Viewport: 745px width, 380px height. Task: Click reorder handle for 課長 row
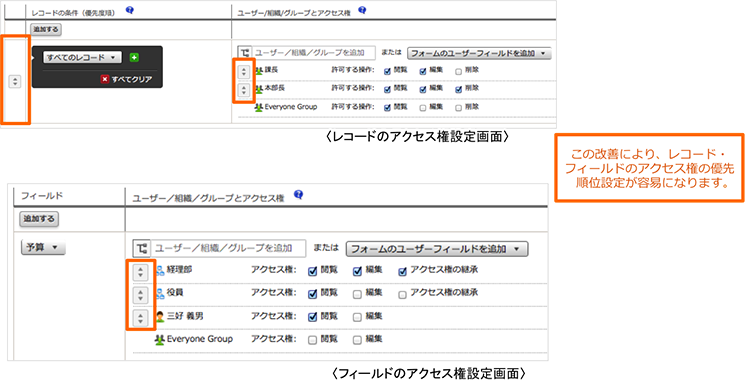244,72
